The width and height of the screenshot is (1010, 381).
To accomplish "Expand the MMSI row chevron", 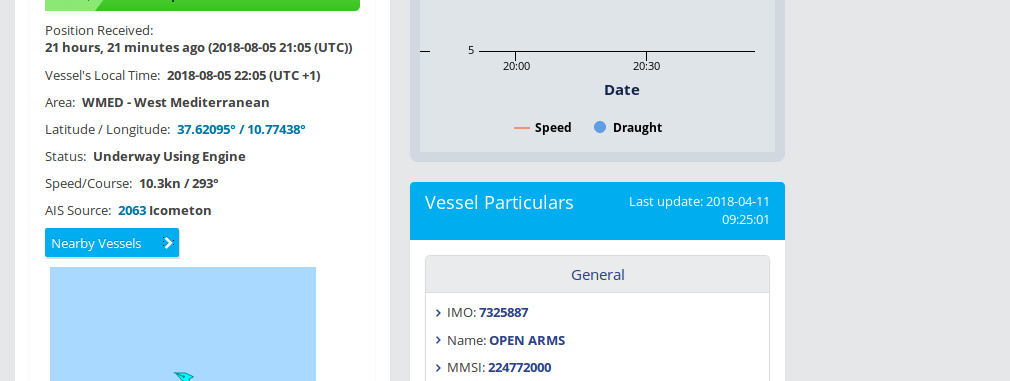I will click(439, 368).
